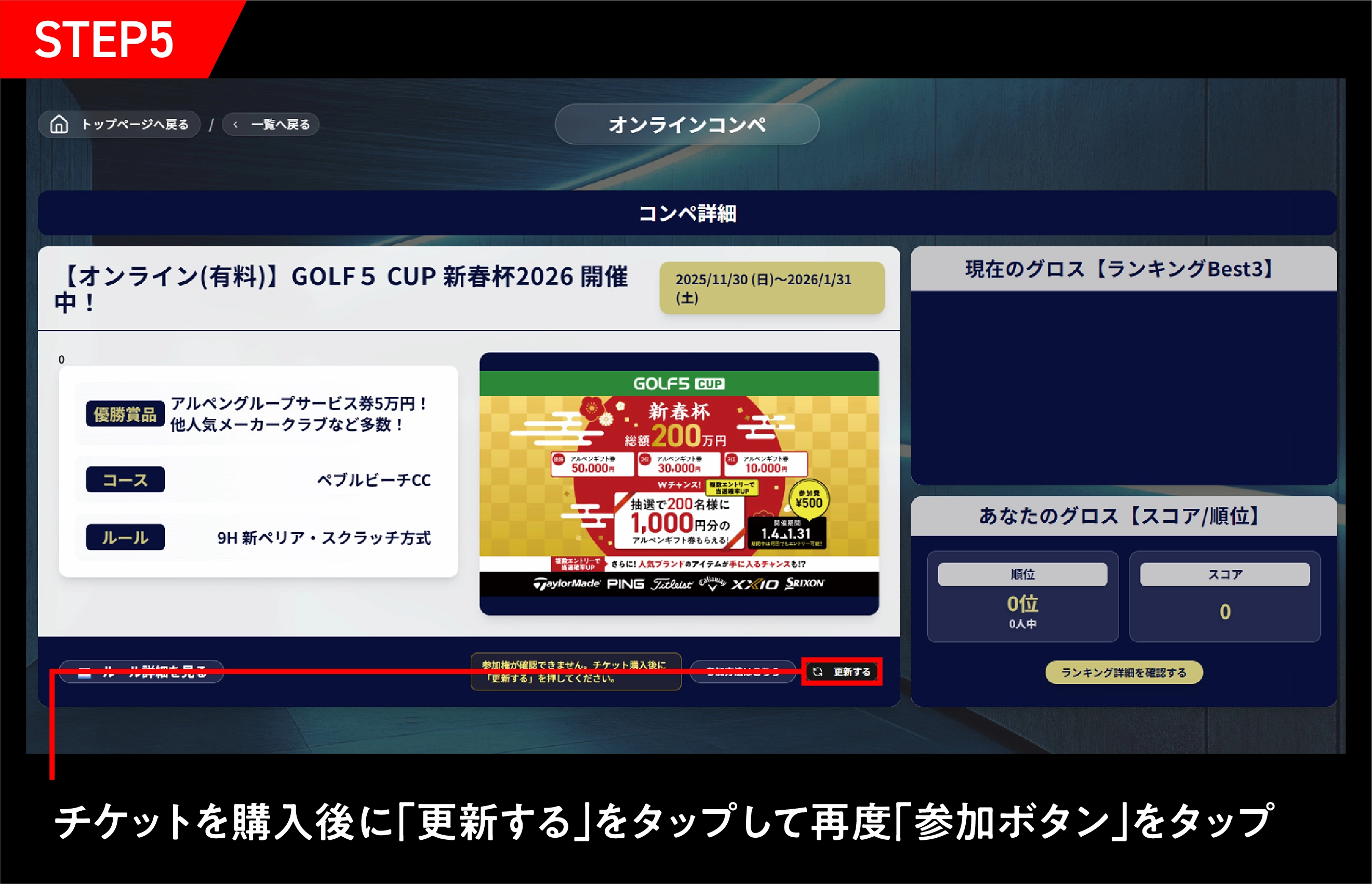The height and width of the screenshot is (884, 1372).
Task: Click the yellow date range badge
Action: click(x=771, y=288)
